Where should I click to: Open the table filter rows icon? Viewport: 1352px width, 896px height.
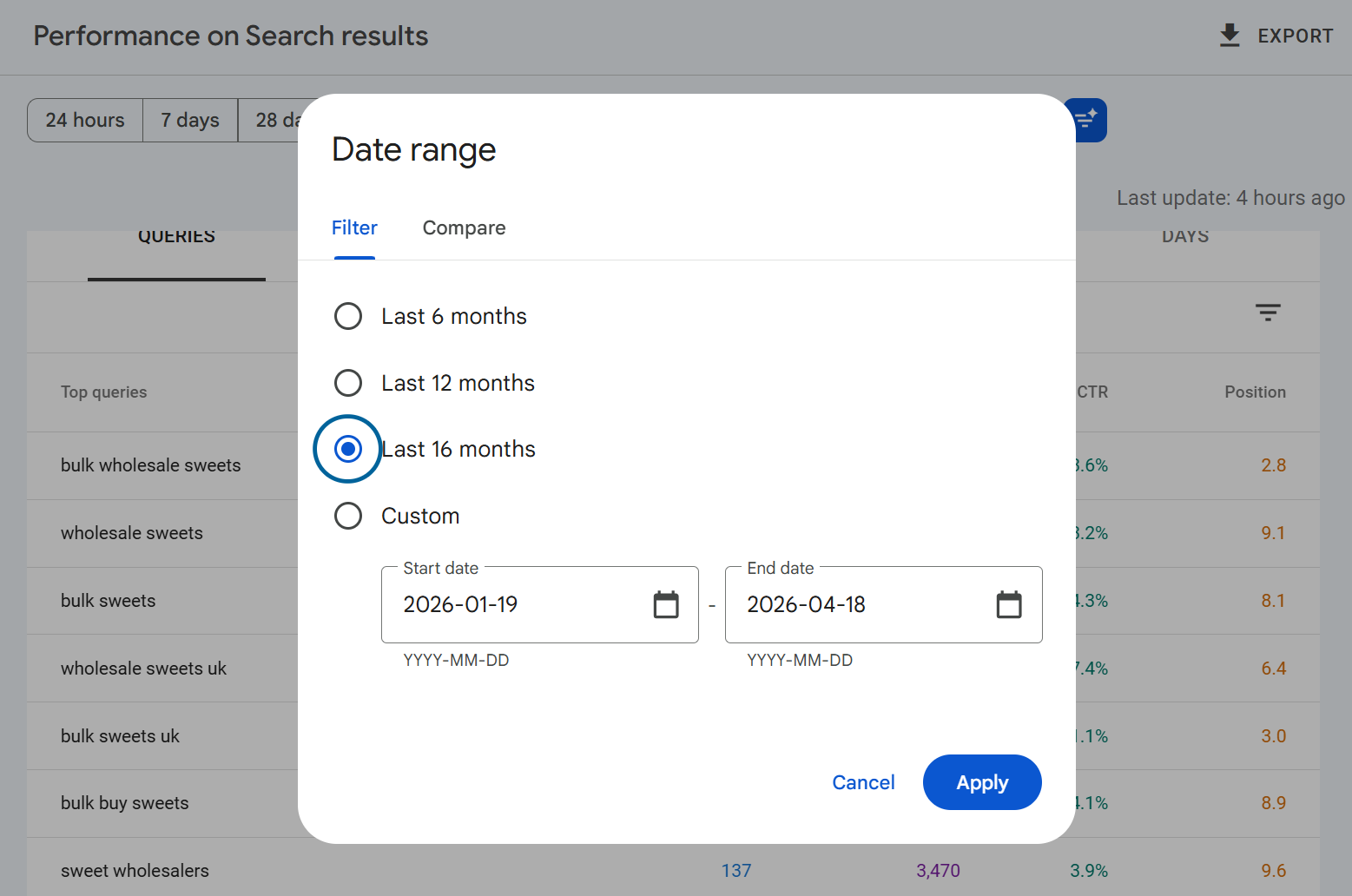[x=1268, y=313]
